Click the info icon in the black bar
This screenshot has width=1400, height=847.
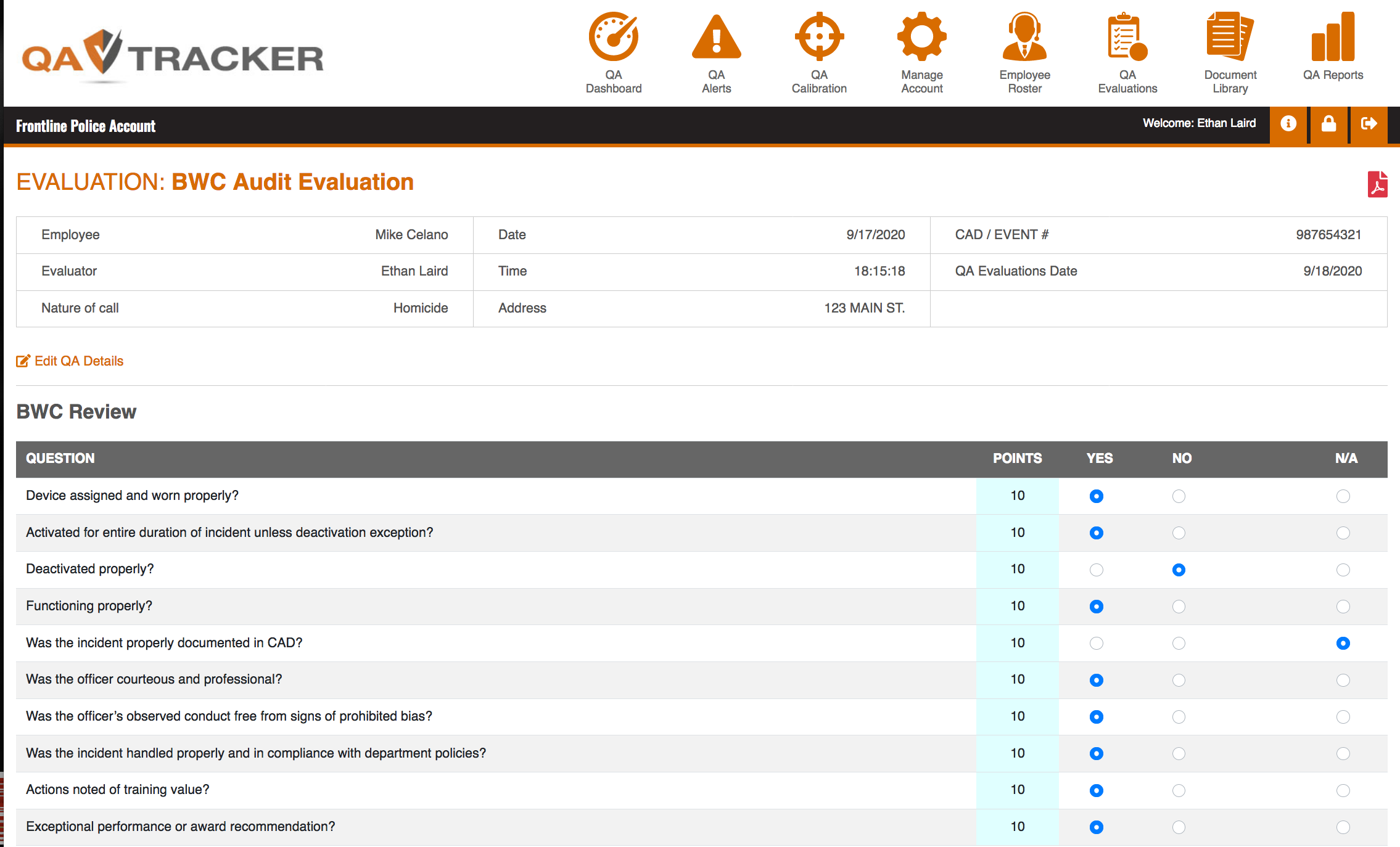1288,125
